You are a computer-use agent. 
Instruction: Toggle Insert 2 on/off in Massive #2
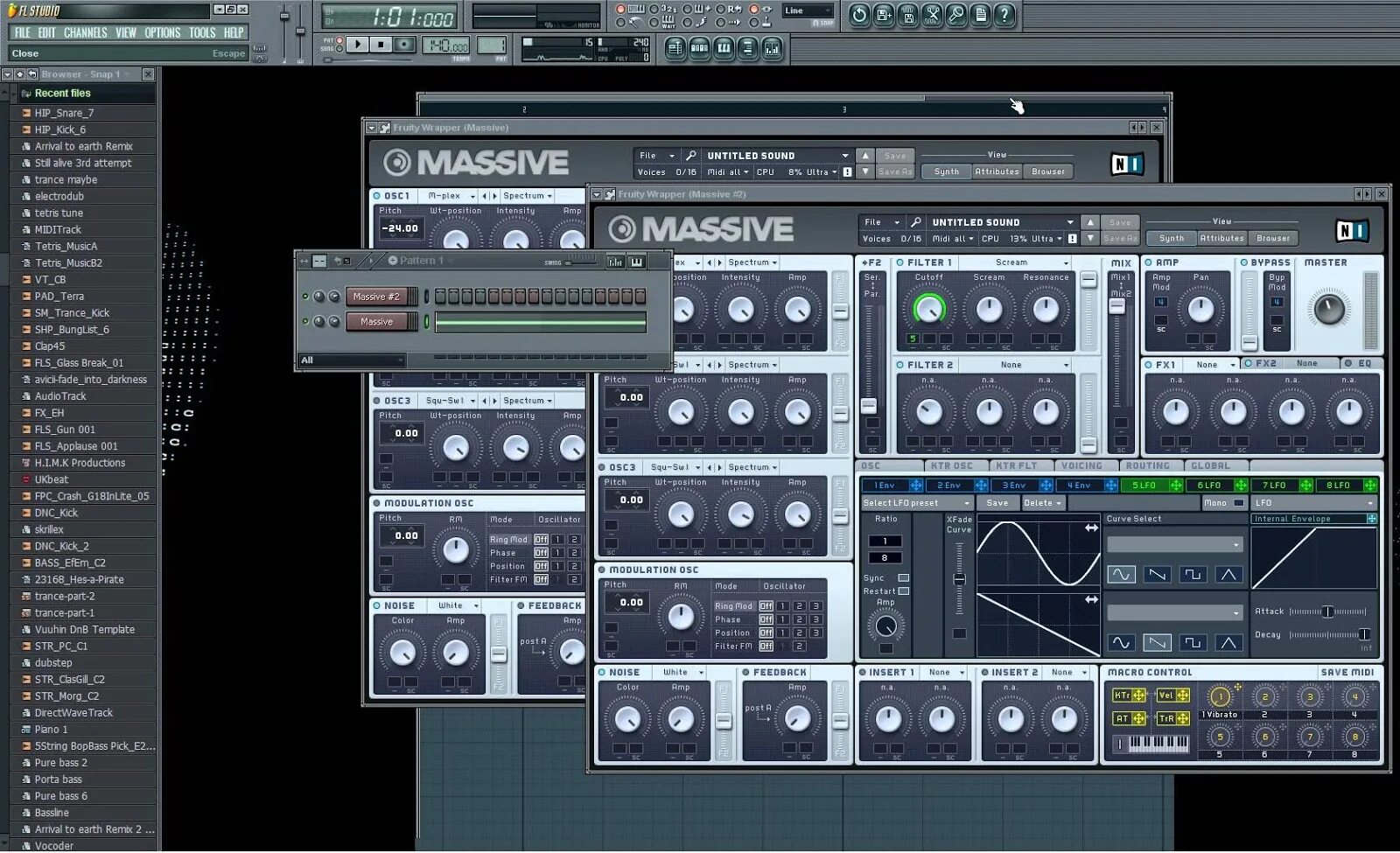[985, 673]
